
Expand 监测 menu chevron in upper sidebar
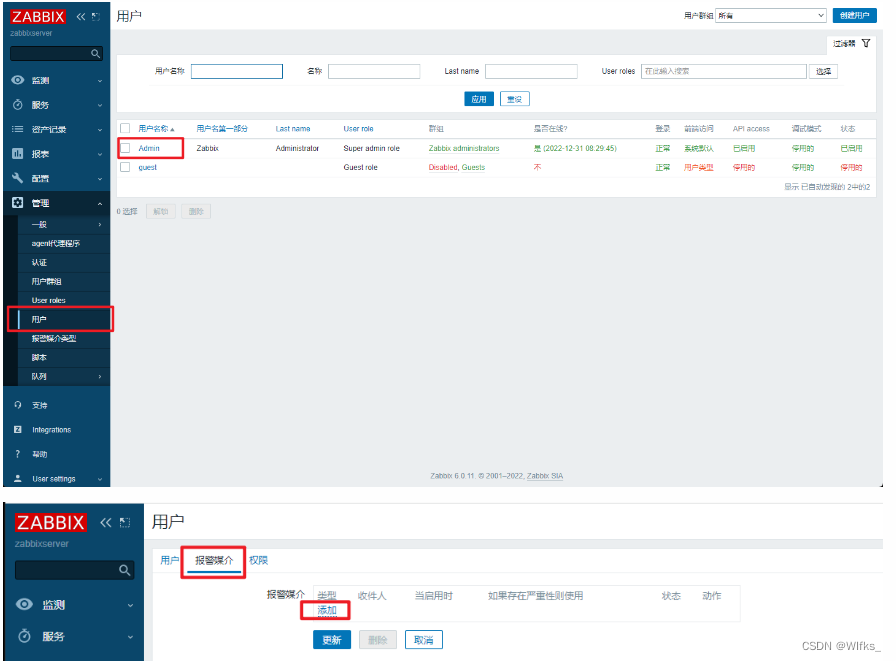100,81
